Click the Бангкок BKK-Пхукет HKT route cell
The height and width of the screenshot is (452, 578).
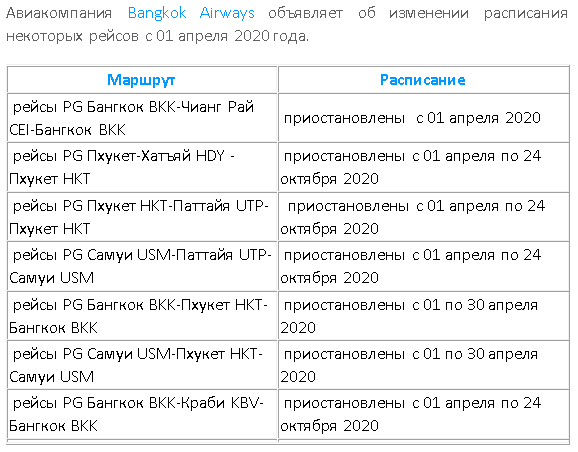click(x=142, y=316)
